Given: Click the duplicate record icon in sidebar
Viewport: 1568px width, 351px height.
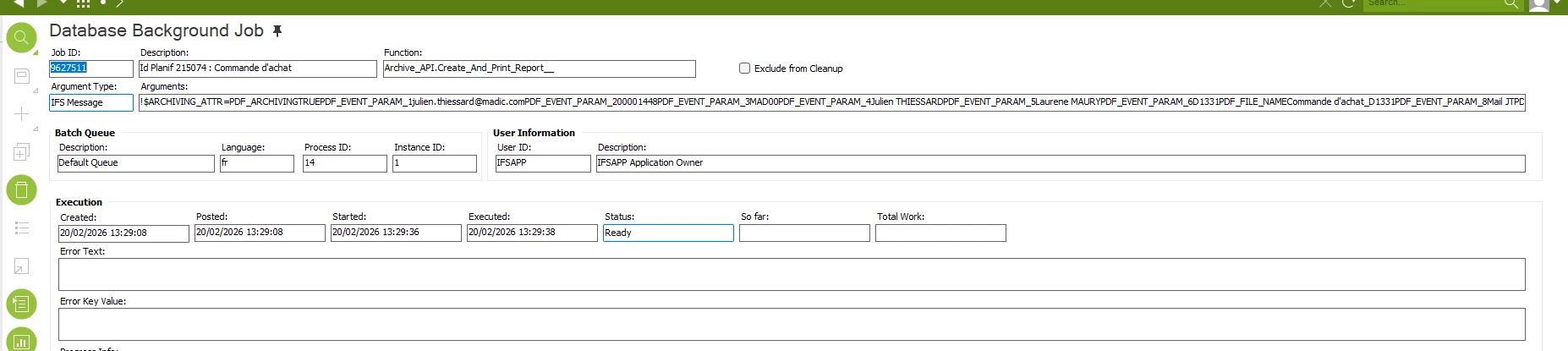Looking at the screenshot, I should [21, 152].
